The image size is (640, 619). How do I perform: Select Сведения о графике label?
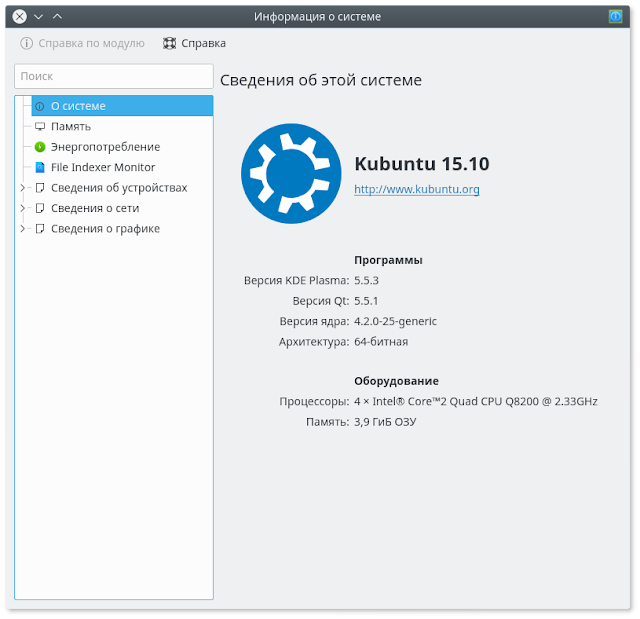(105, 229)
